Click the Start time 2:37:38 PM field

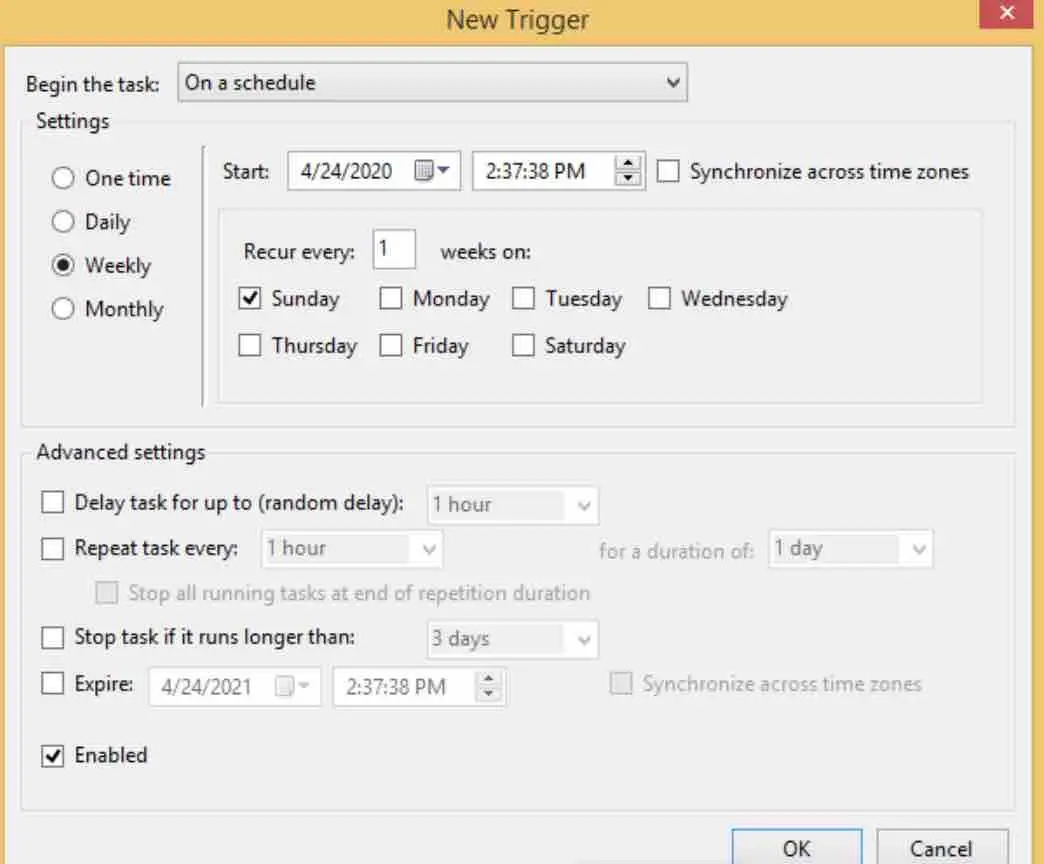(559, 171)
